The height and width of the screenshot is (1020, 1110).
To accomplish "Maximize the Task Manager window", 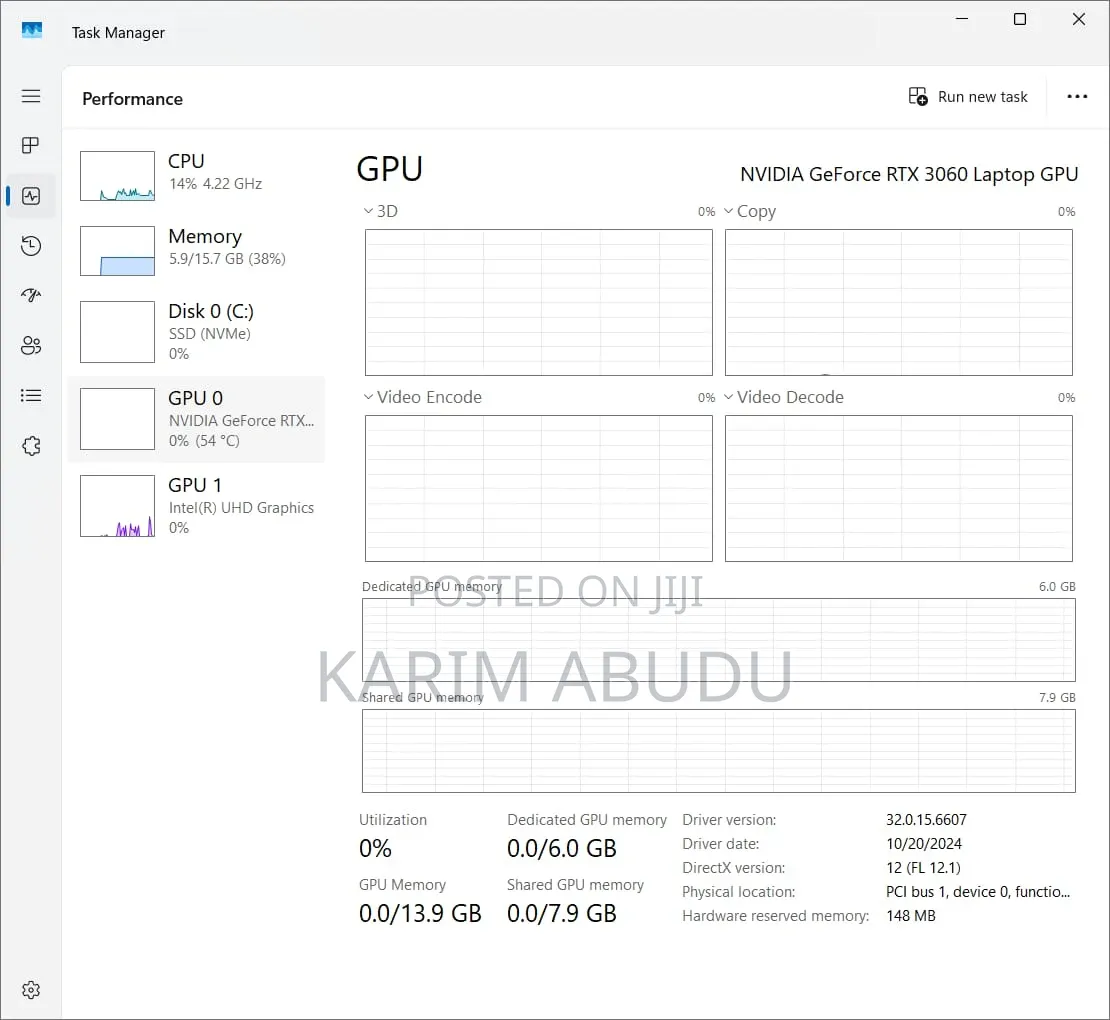I will (x=1019, y=19).
